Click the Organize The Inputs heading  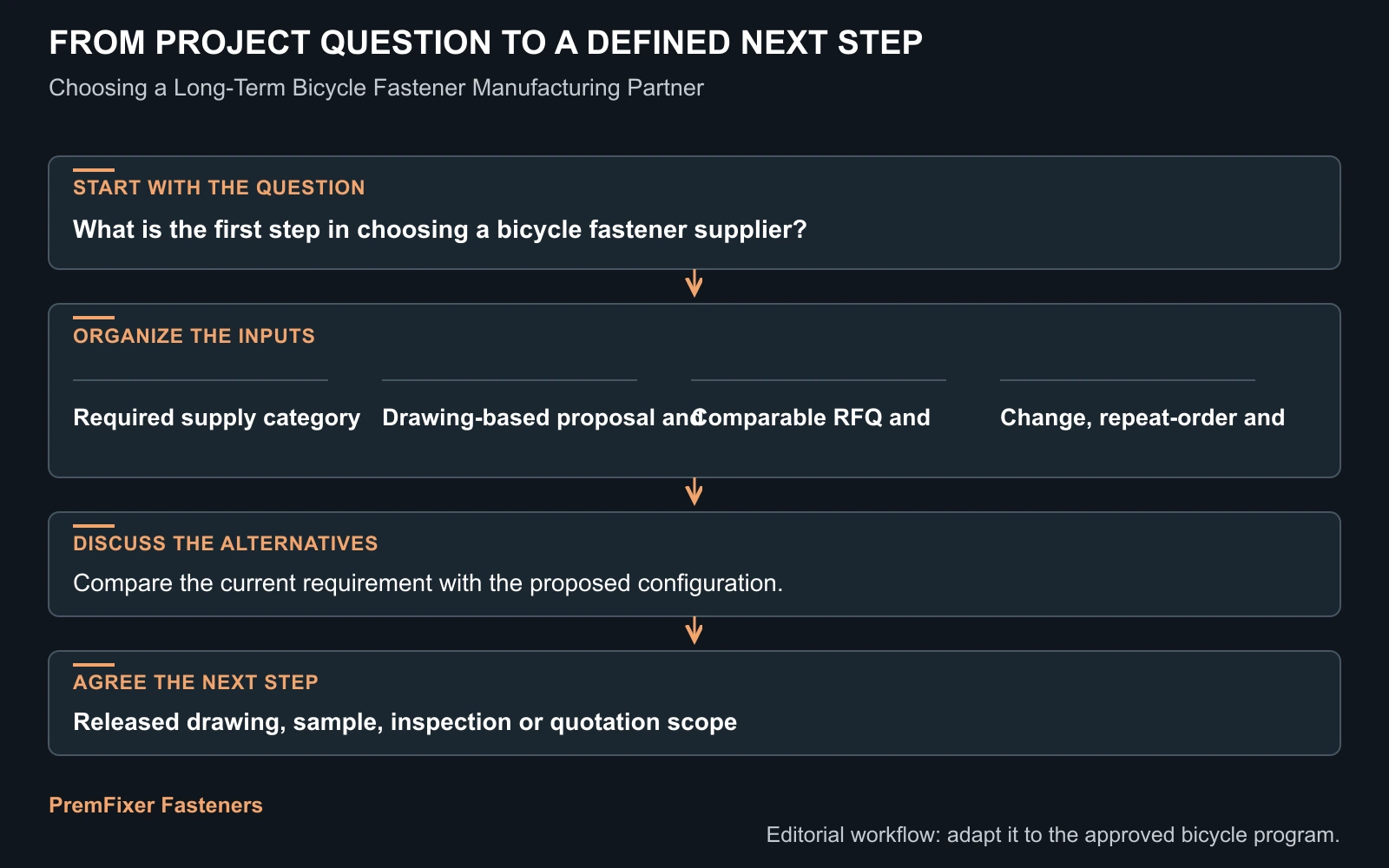(x=194, y=336)
